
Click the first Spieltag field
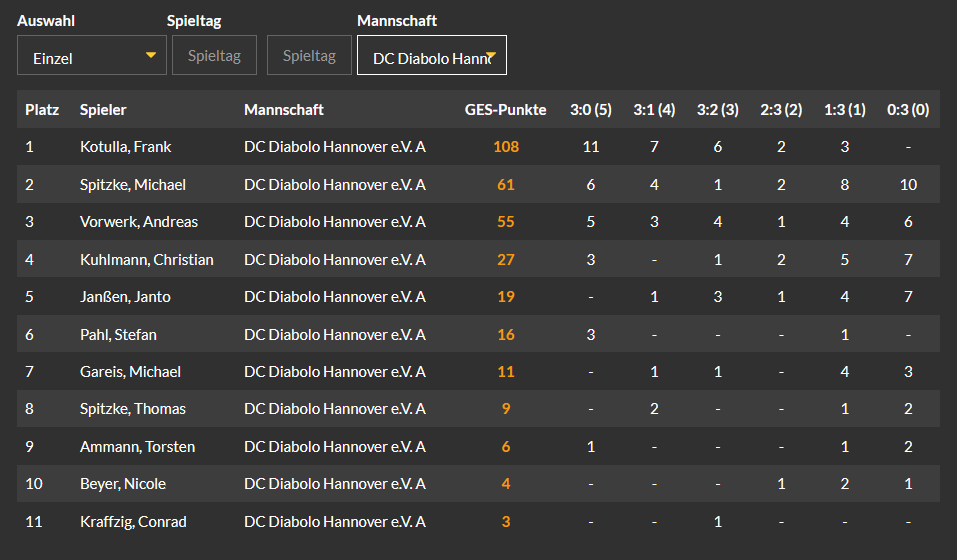[214, 55]
